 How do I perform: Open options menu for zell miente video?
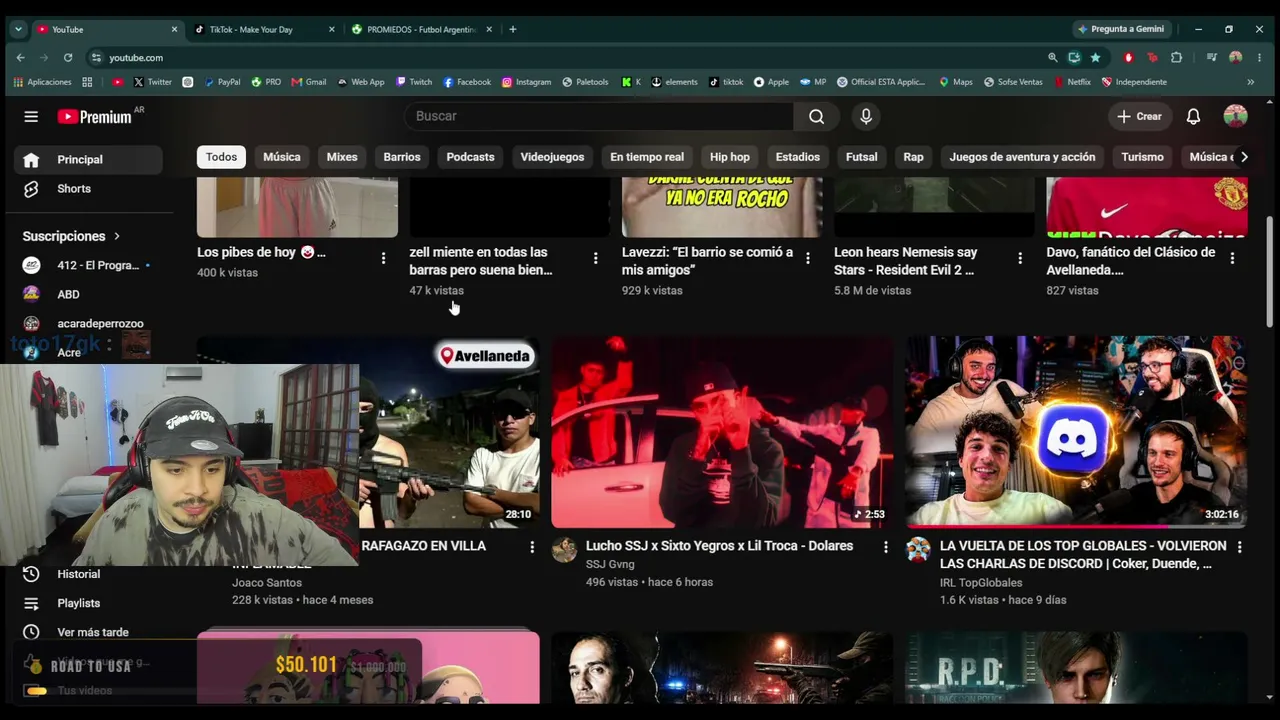pos(595,258)
